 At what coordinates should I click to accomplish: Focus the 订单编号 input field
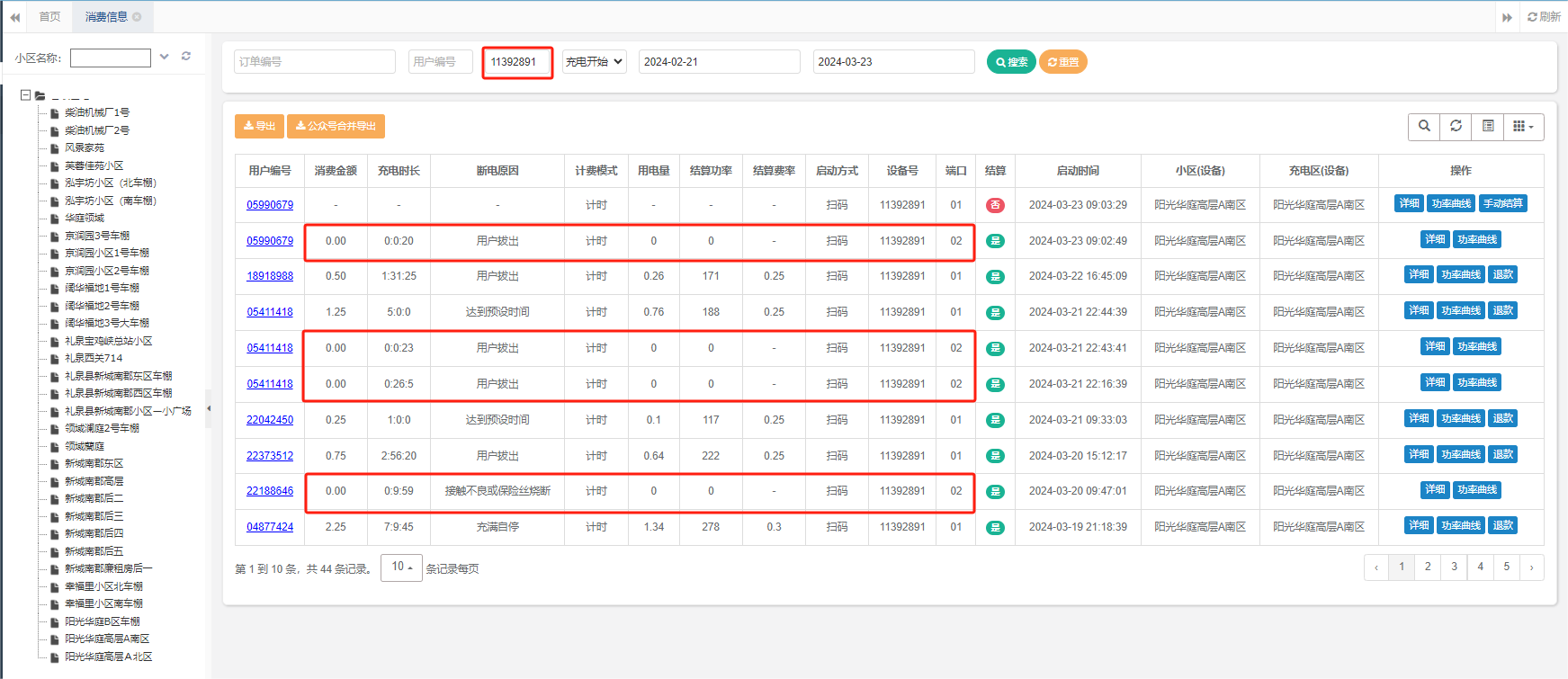tap(315, 62)
